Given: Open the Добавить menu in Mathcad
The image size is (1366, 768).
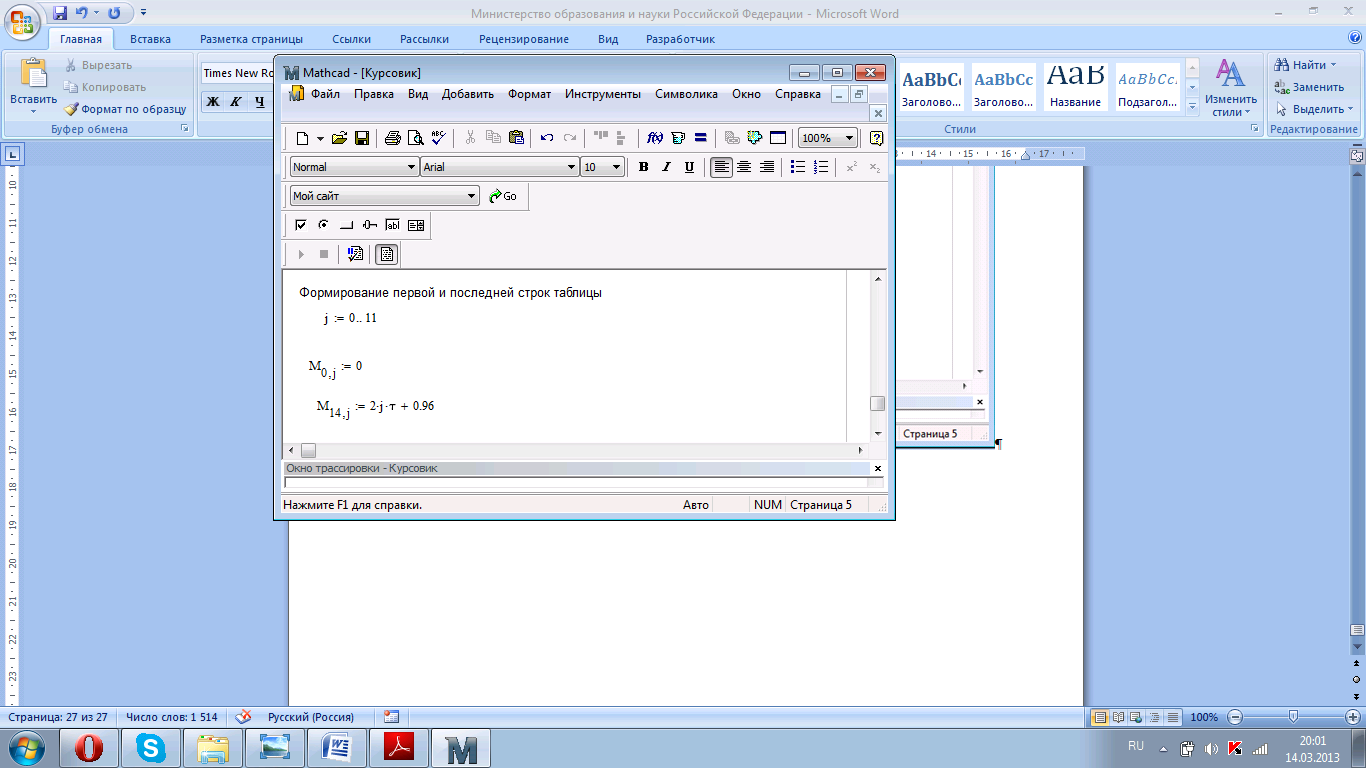Looking at the screenshot, I should coord(468,94).
